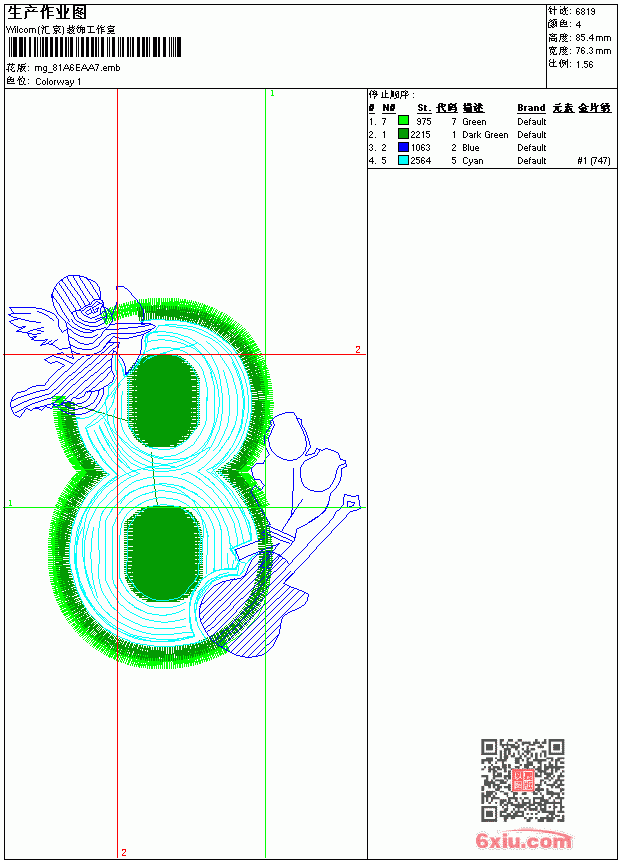
Task: Click the Colorway 1 label
Action: point(58,82)
